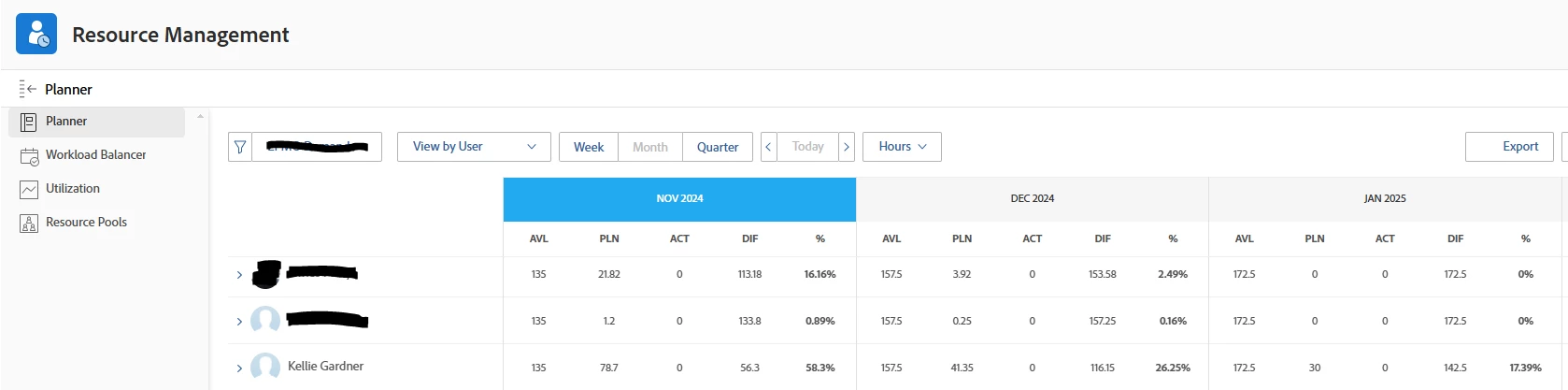Screen dimensions: 1568x390
Task: Click the filter funnel icon
Action: coord(240,147)
